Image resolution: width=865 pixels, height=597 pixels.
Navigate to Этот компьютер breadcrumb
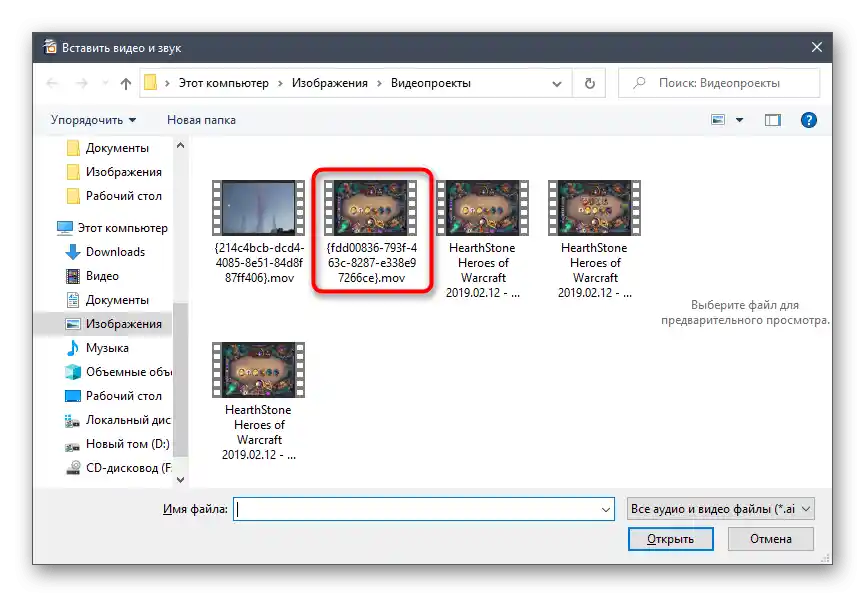point(223,83)
